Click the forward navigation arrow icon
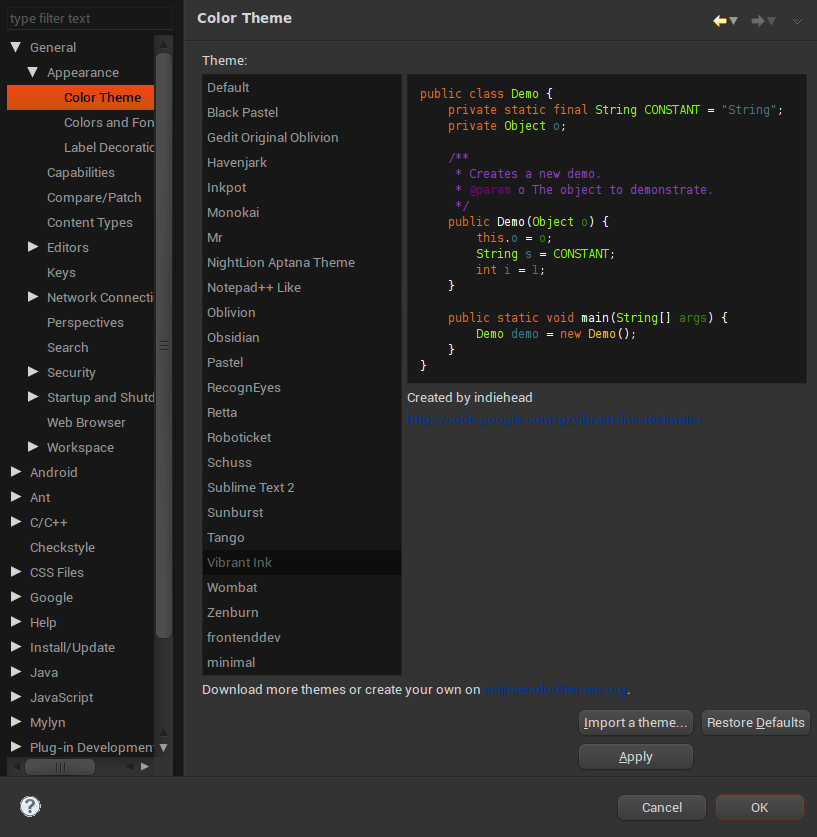817x837 pixels. 758,20
